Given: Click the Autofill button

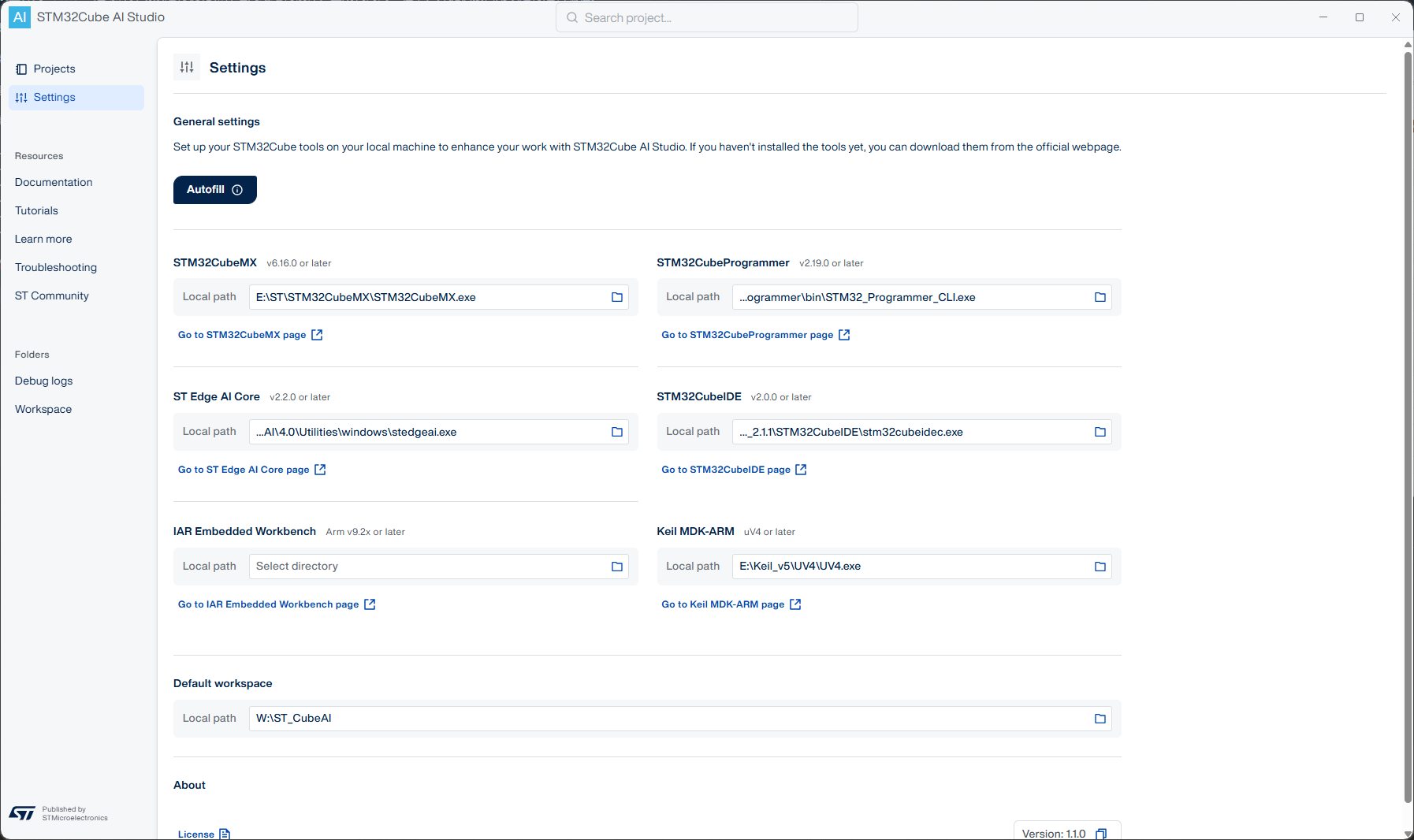Looking at the screenshot, I should [x=215, y=190].
